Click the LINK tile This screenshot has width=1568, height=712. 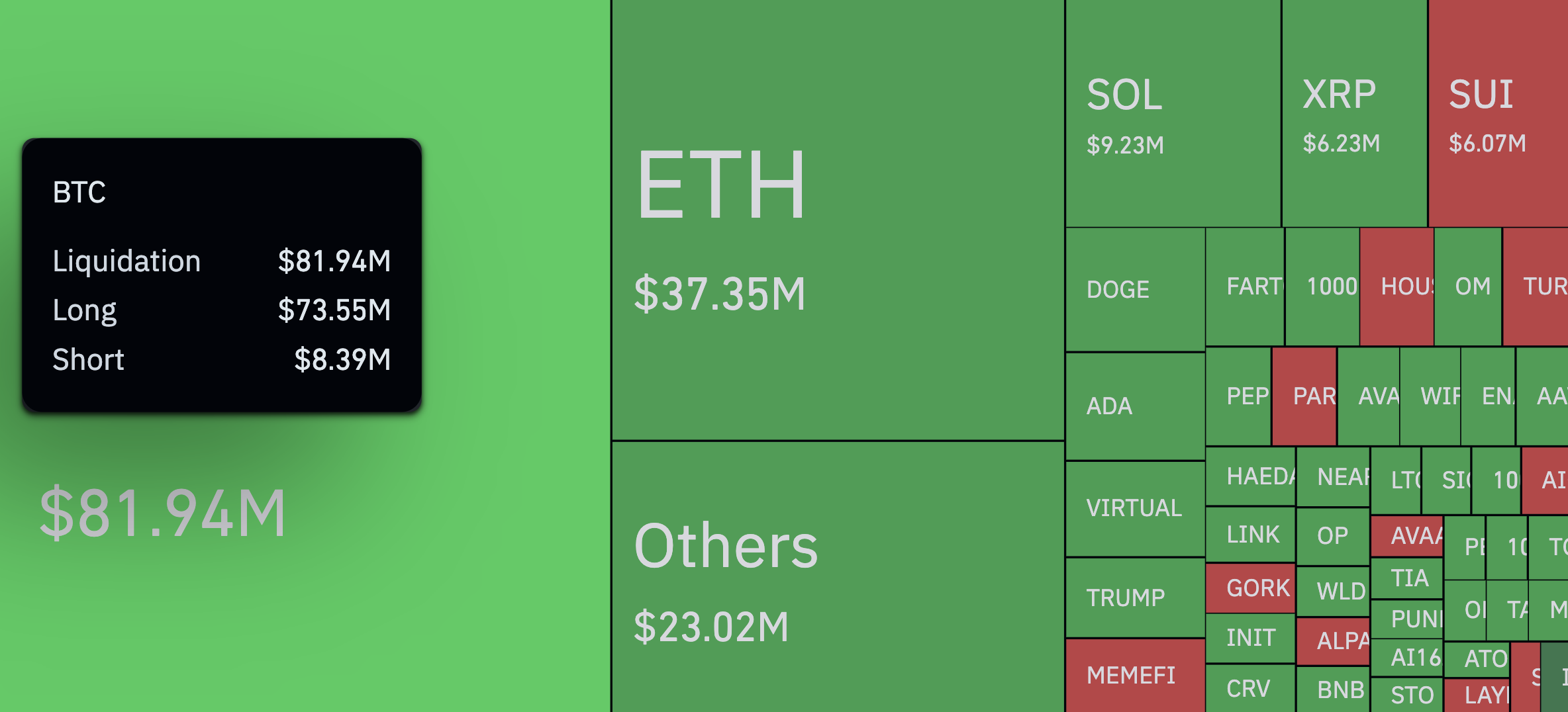point(1250,535)
